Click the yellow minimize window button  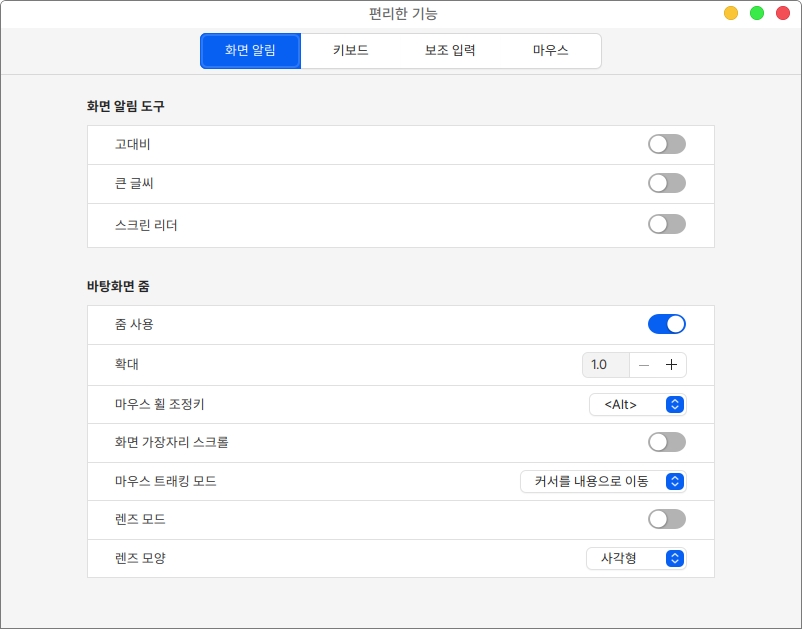click(x=731, y=13)
